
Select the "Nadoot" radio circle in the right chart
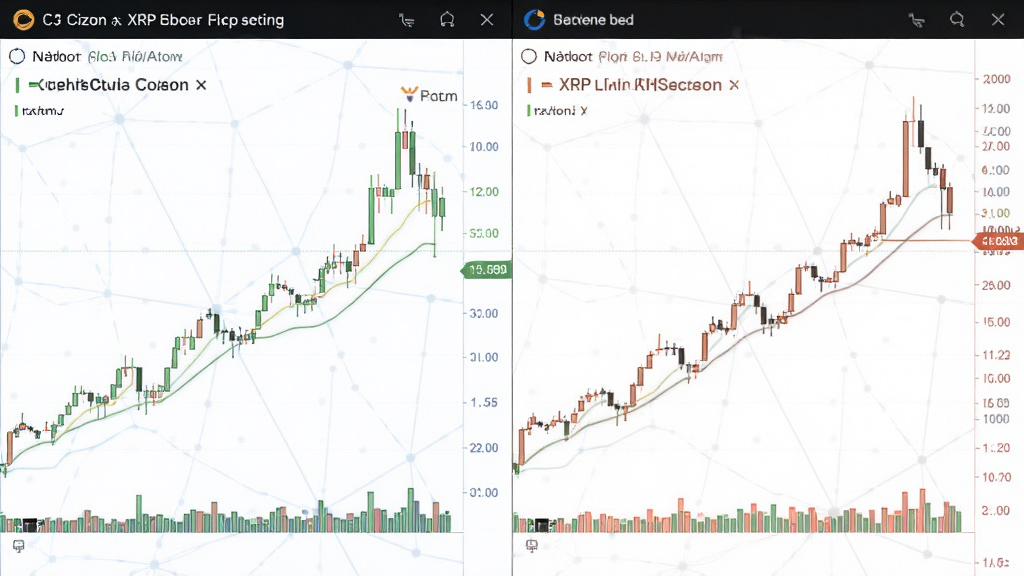(529, 57)
